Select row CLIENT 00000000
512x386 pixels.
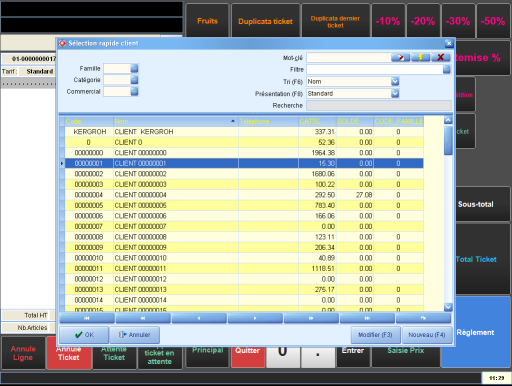[x=244, y=153]
